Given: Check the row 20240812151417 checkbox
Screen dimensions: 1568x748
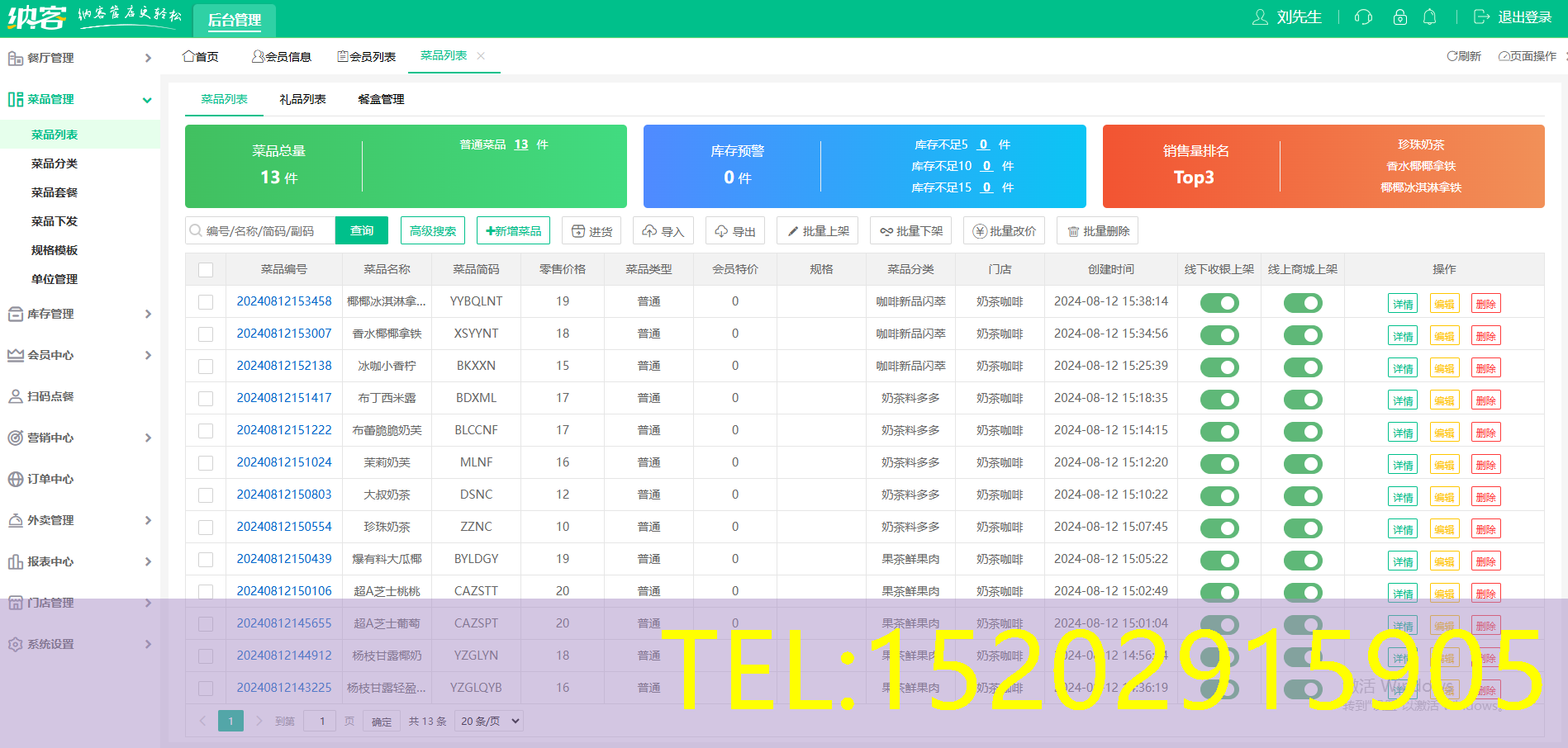Looking at the screenshot, I should coord(206,399).
